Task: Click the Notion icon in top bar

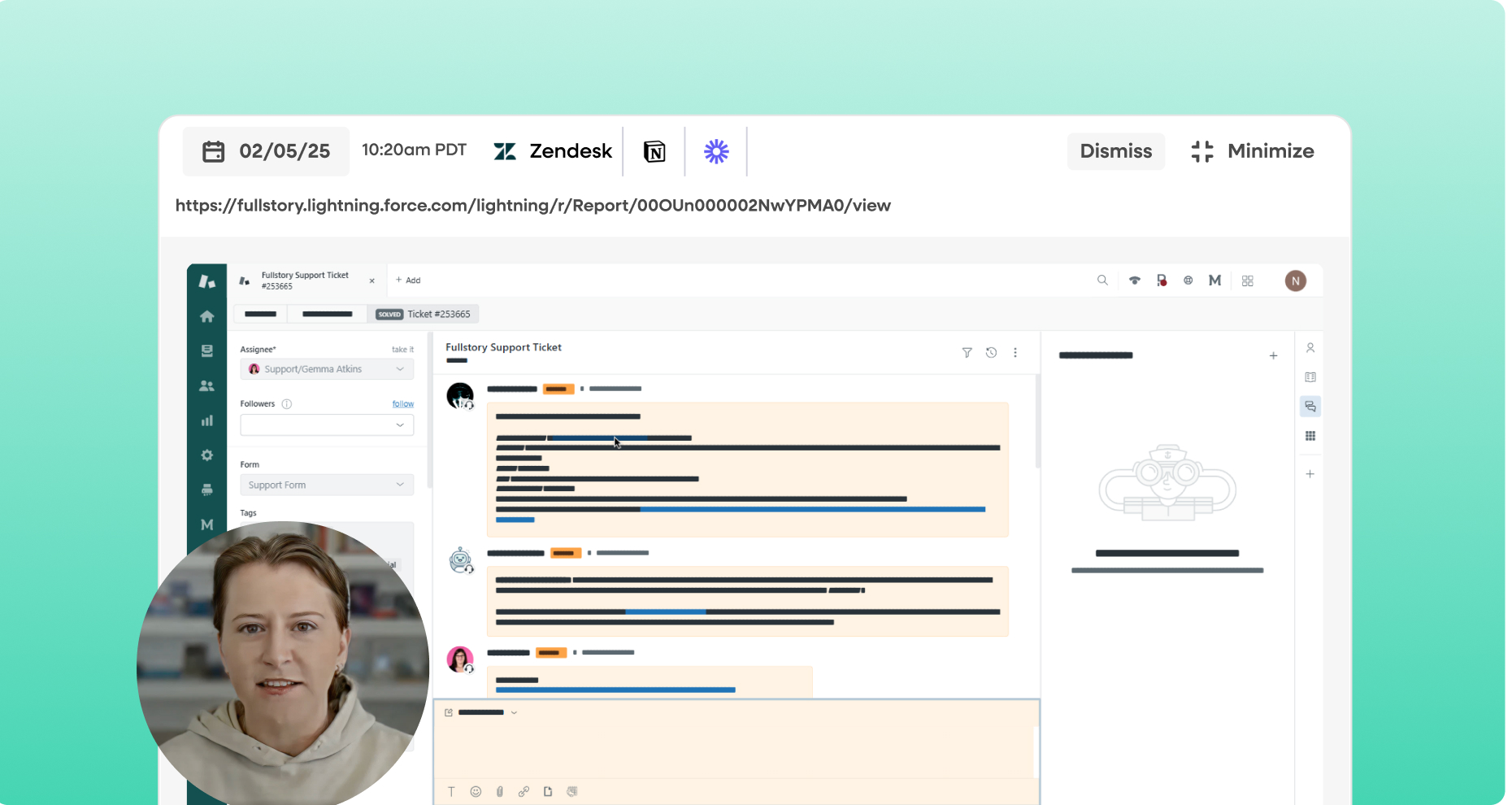Action: [x=654, y=152]
